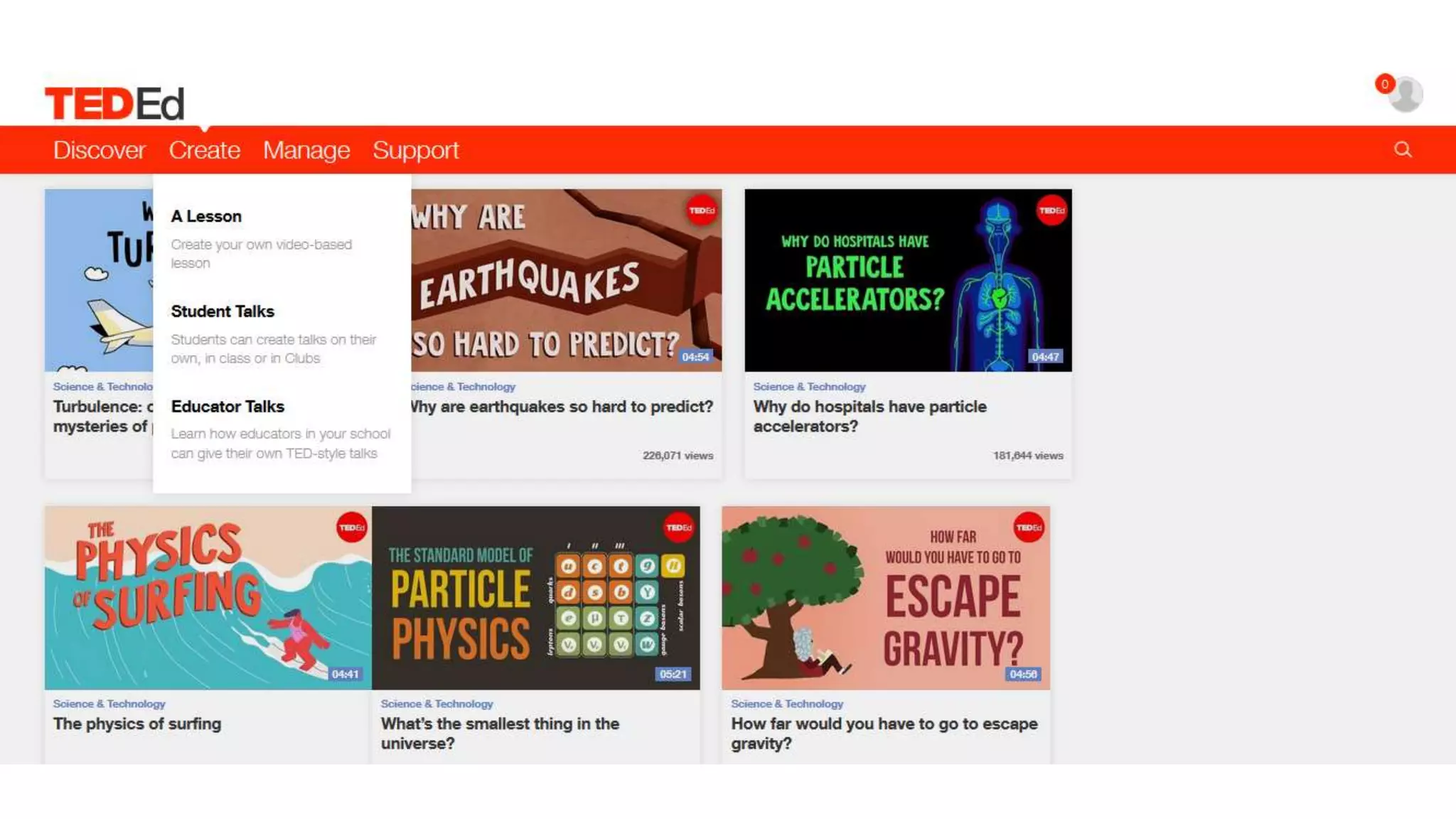1456x819 pixels.
Task: Expand the Manage menu
Action: (306, 150)
